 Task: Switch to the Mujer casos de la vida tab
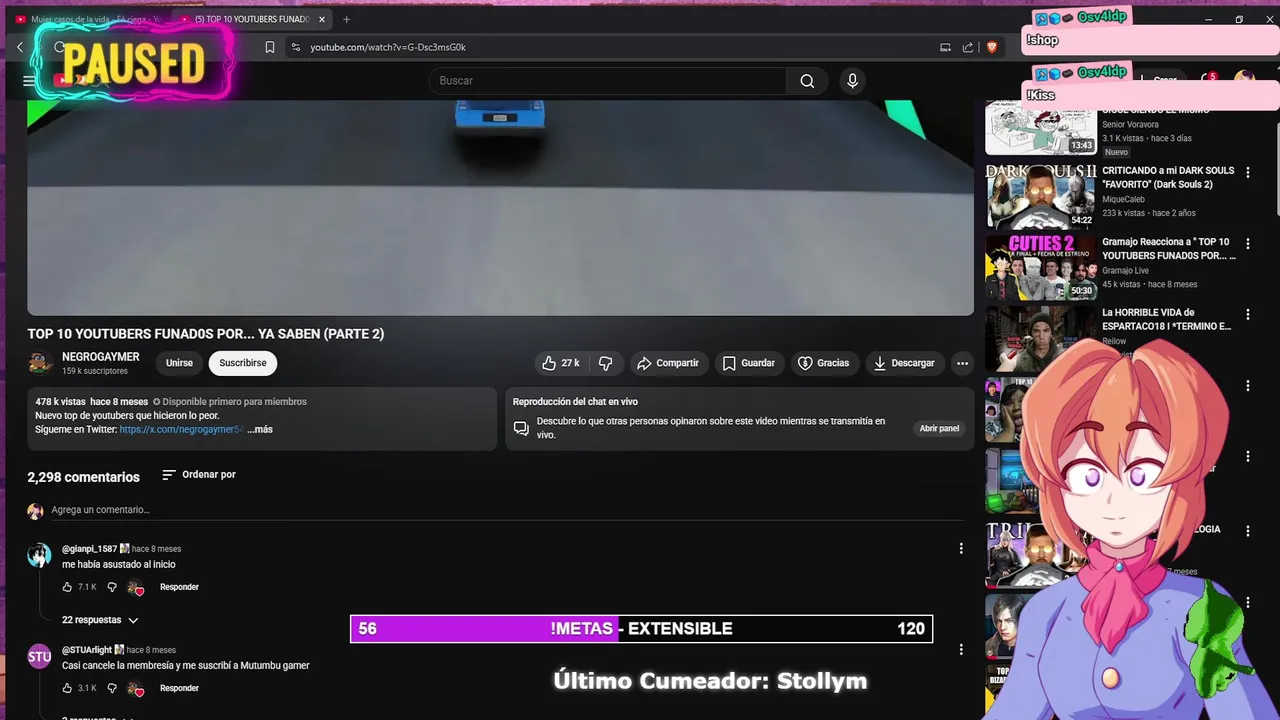click(x=88, y=19)
